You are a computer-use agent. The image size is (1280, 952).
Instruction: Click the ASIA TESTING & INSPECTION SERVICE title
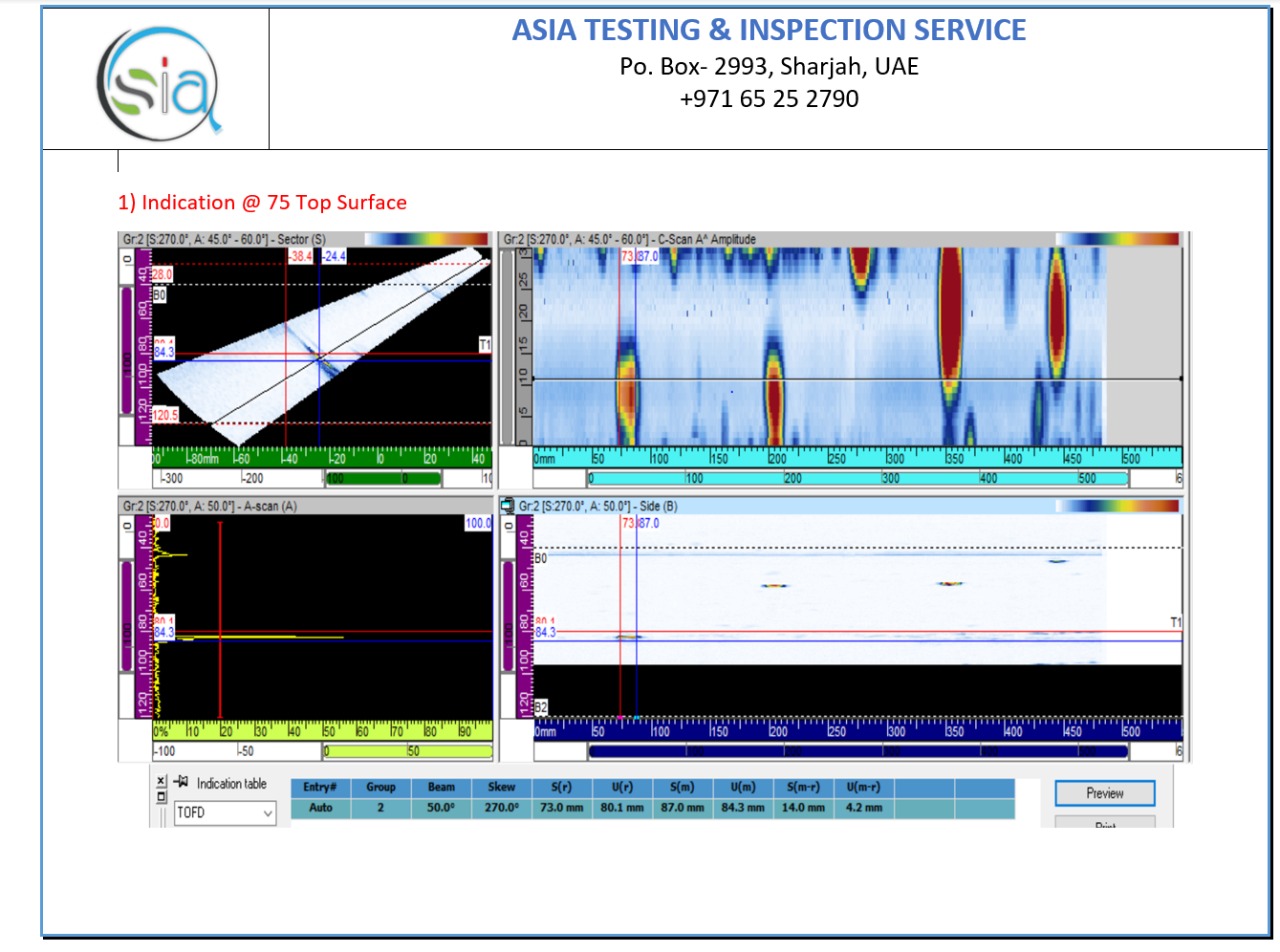[769, 30]
